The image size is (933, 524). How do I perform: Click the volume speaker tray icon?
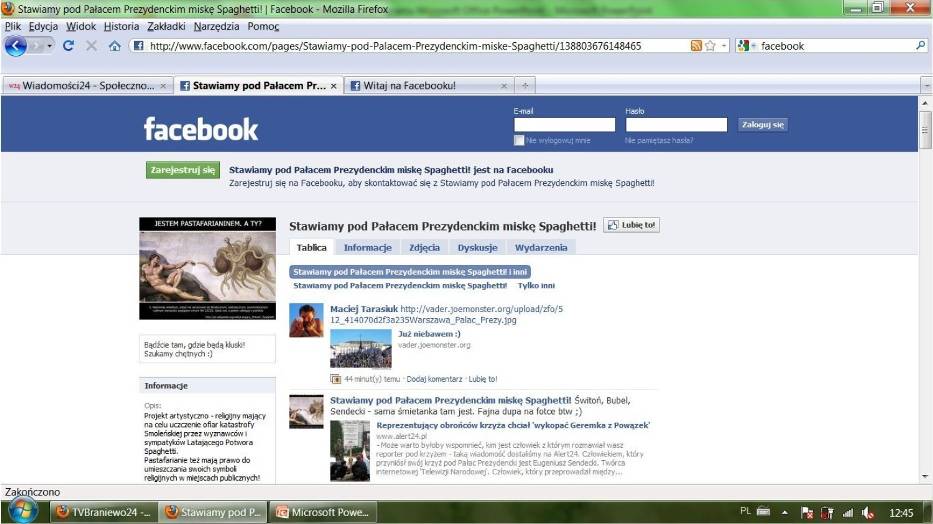(x=868, y=512)
